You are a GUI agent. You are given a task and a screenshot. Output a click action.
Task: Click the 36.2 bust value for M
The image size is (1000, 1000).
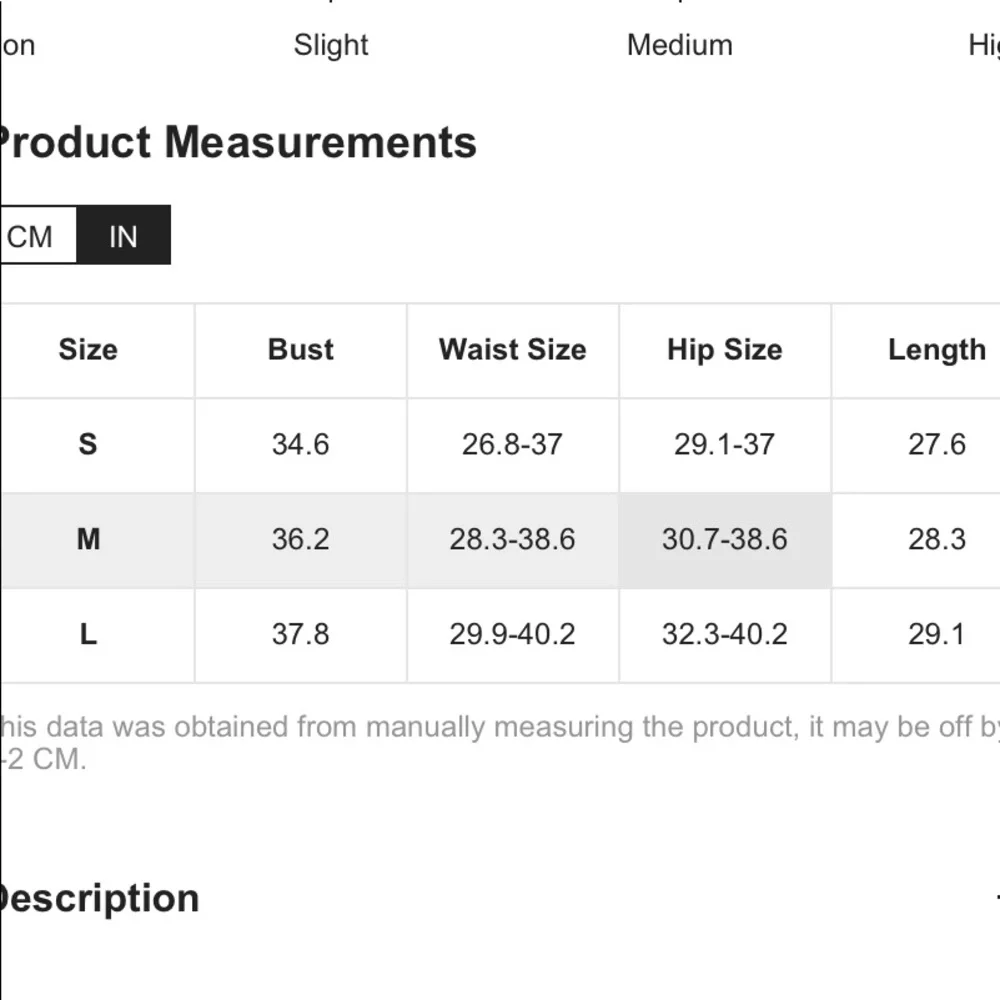[300, 539]
